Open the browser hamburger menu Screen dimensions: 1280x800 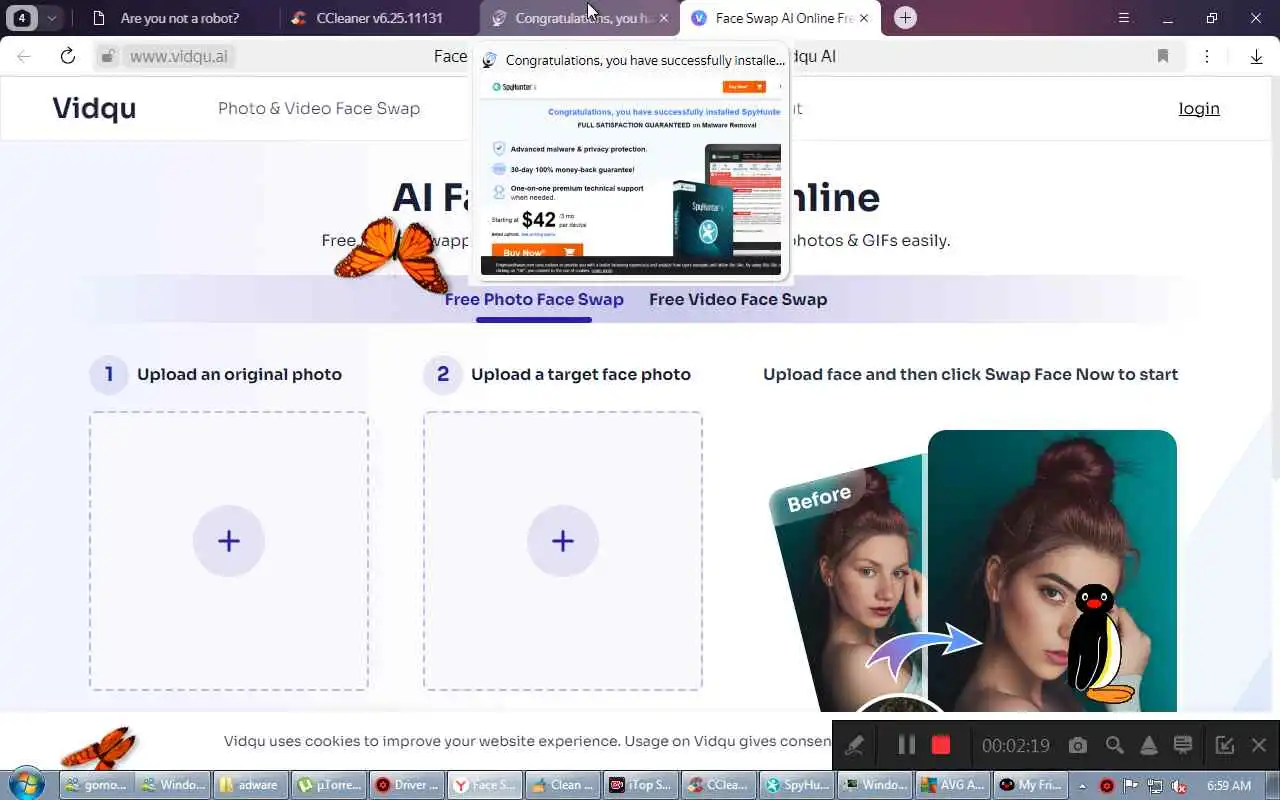pos(1124,18)
